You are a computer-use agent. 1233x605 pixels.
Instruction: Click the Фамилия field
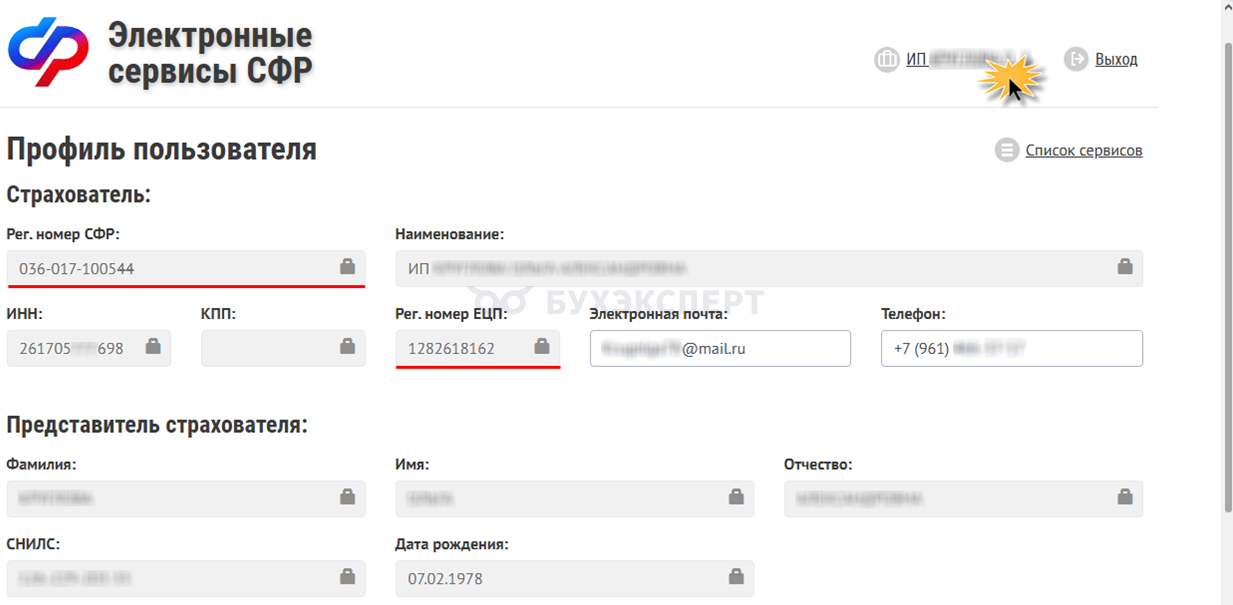[x=186, y=499]
